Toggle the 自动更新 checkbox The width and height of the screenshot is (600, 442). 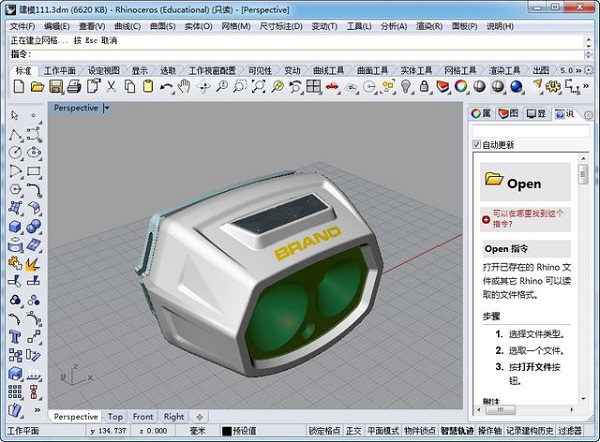point(477,145)
